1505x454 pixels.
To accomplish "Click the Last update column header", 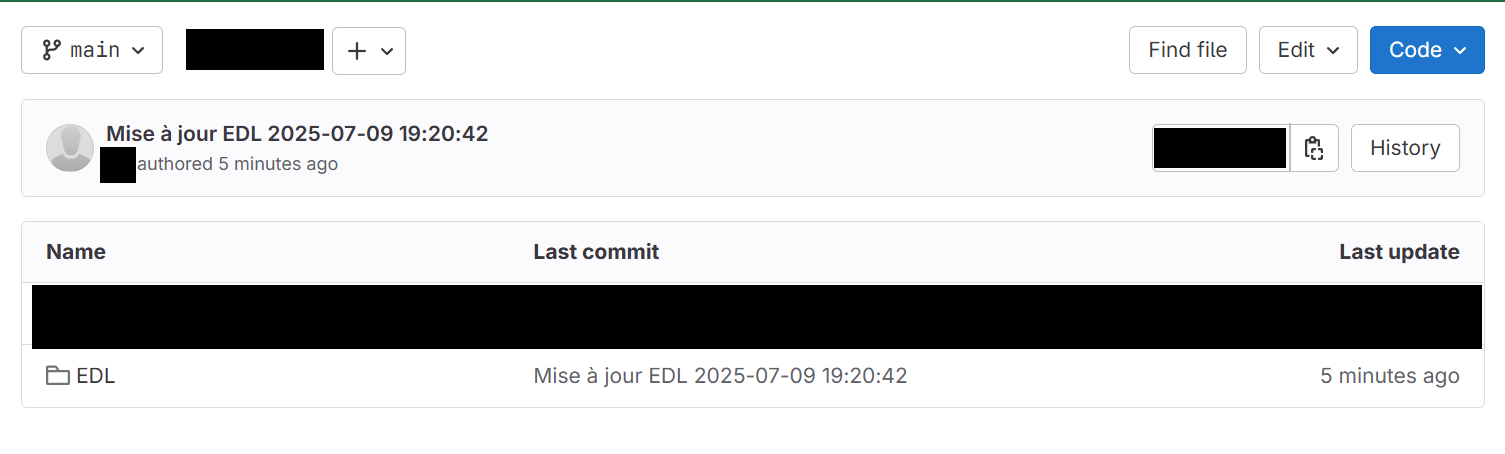I will (1399, 252).
